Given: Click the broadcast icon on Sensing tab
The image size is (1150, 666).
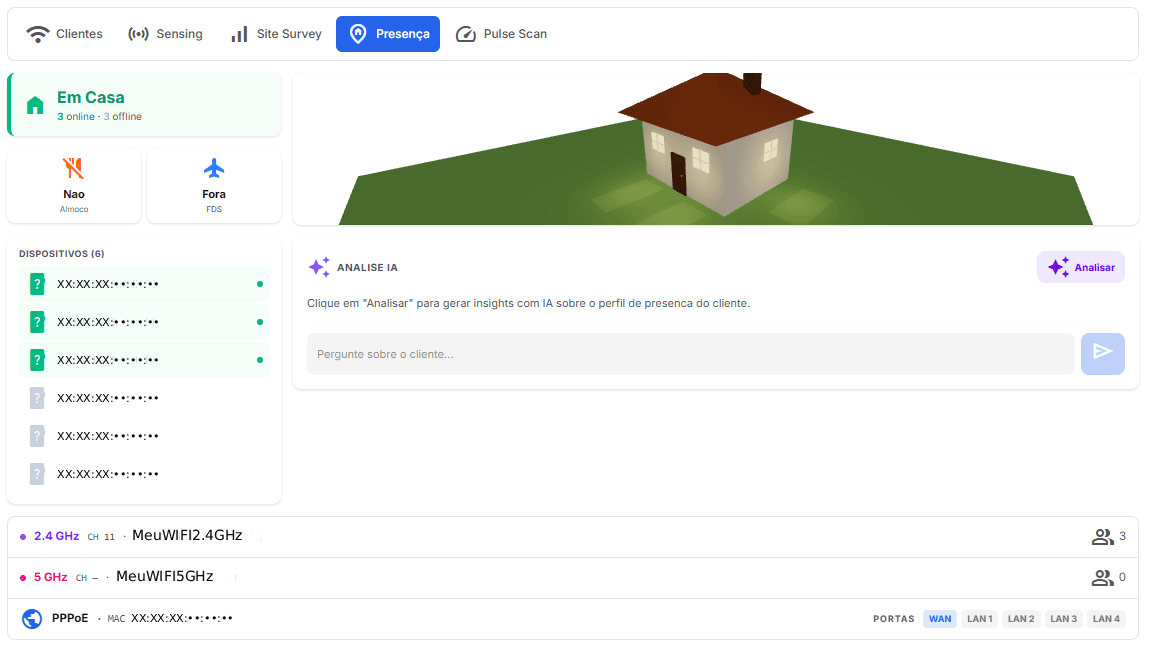Looking at the screenshot, I should 139,34.
